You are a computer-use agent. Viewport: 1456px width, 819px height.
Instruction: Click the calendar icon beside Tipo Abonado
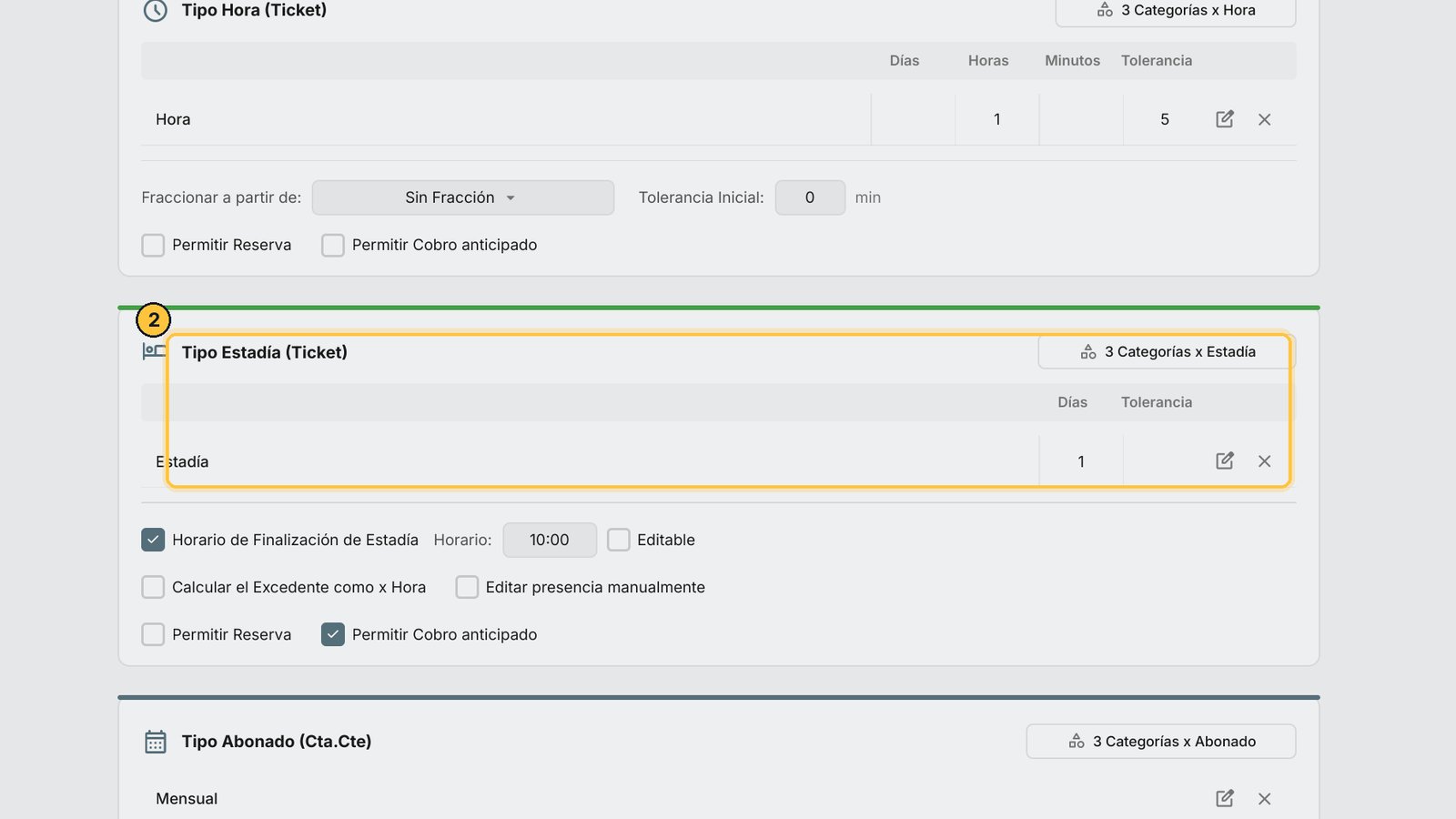[156, 742]
